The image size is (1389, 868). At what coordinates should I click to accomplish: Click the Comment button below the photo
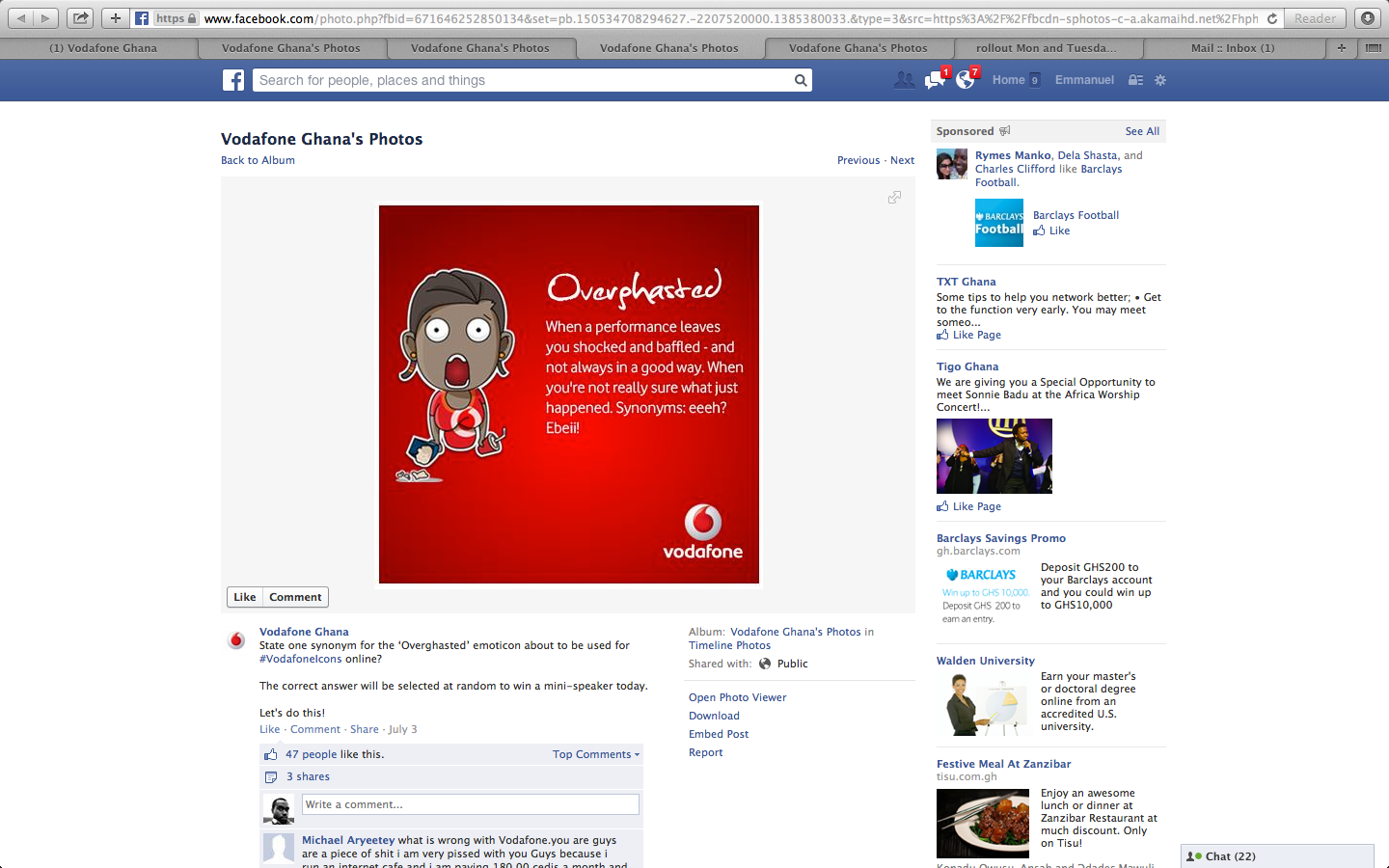[295, 597]
